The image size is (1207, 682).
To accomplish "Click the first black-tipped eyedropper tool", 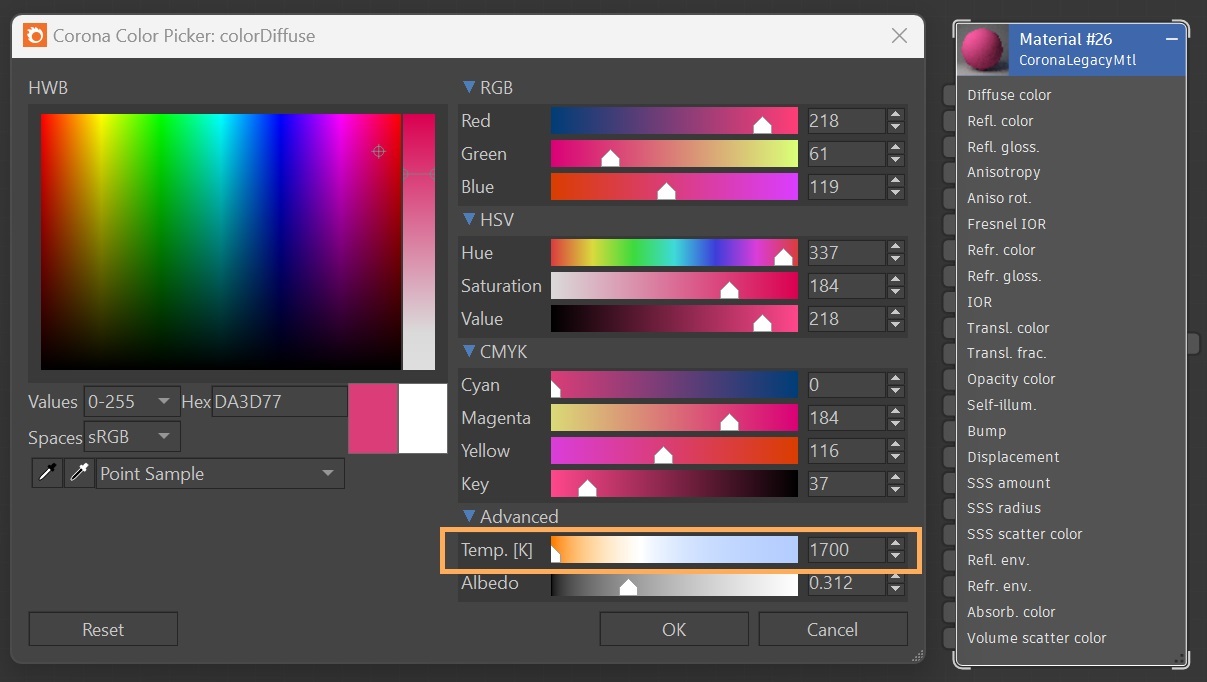I will (x=47, y=474).
